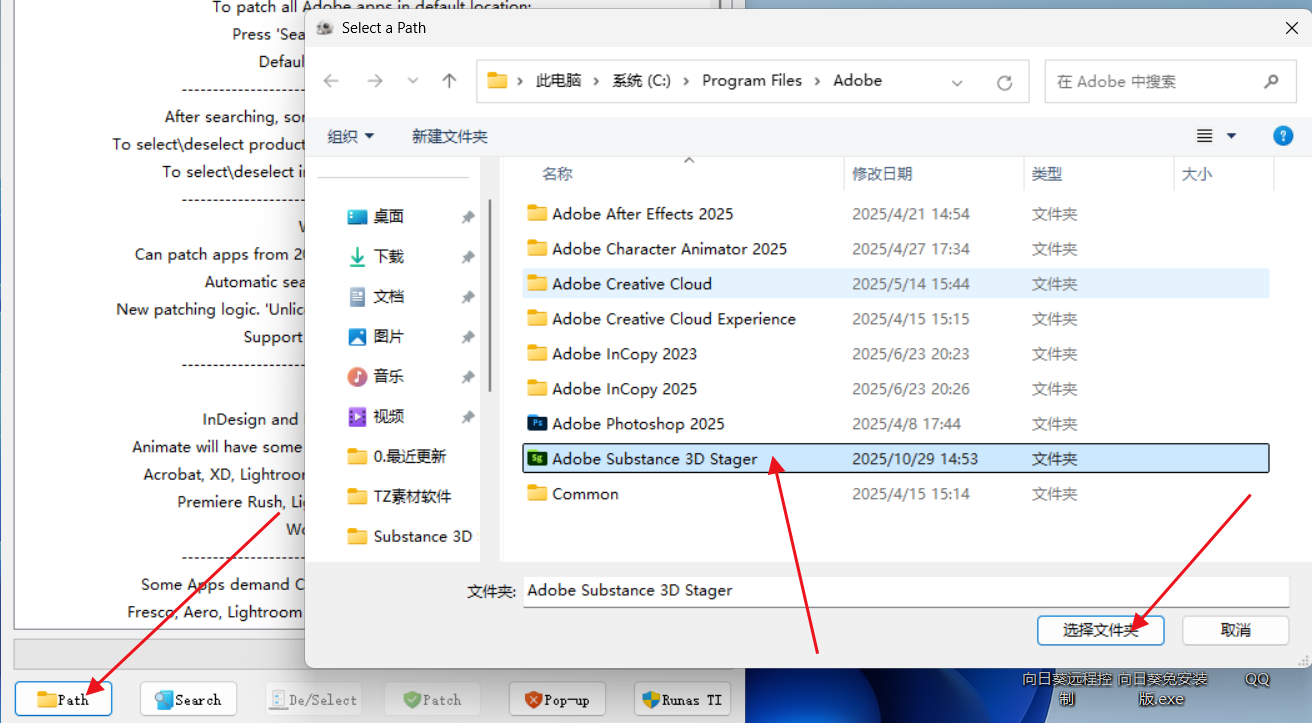
Task: Click the 图片 pictures icon in the sidebar
Action: click(357, 337)
